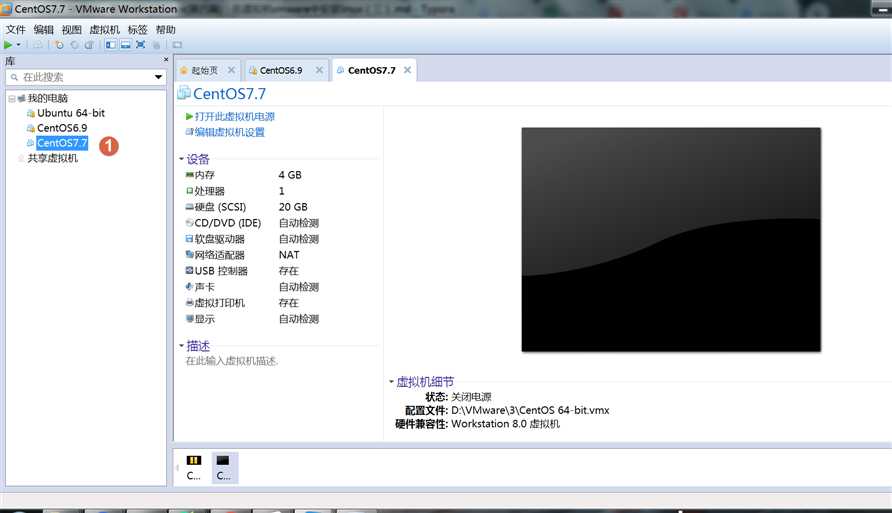892x513 pixels.
Task: Select 共享虚拟机 in the library
Action: (x=52, y=158)
